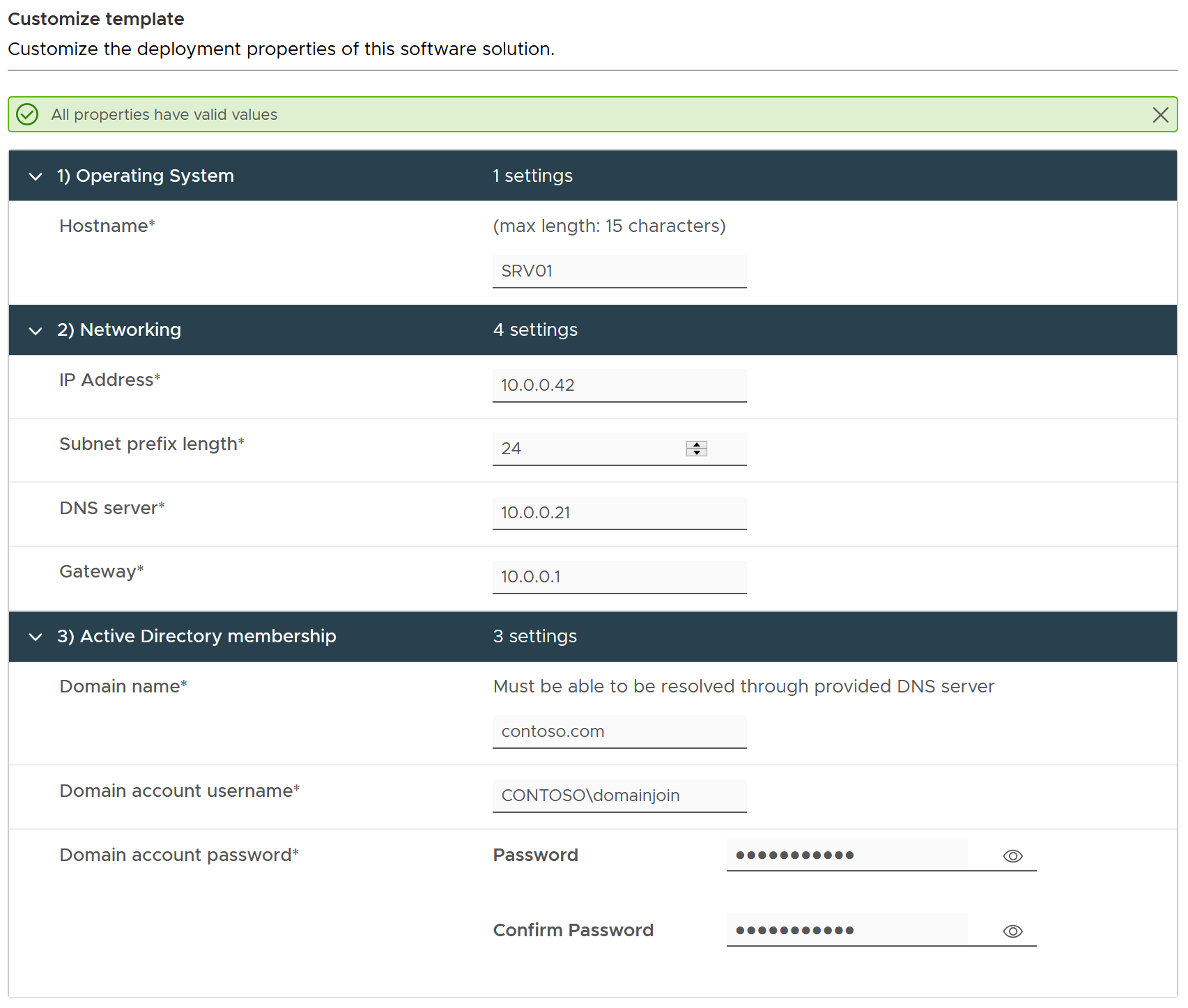Click the Password input field
Screen dimensions: 1188x1008
pos(847,855)
